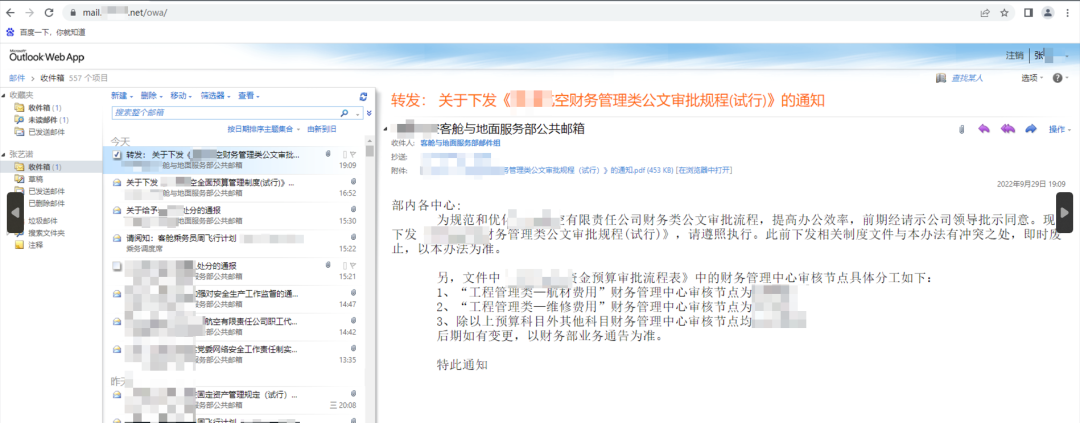
Task: Open the user name dropdown beside 注销
Action: 1051,56
